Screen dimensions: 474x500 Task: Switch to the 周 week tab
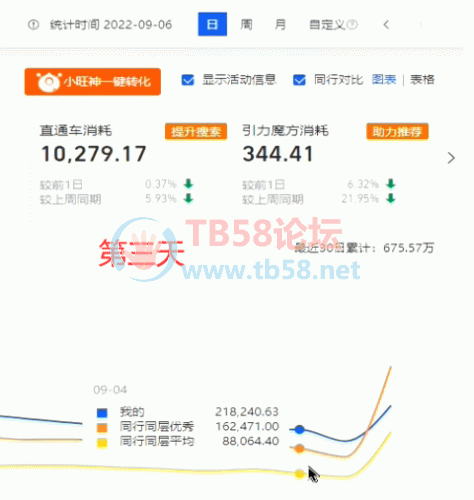246,24
